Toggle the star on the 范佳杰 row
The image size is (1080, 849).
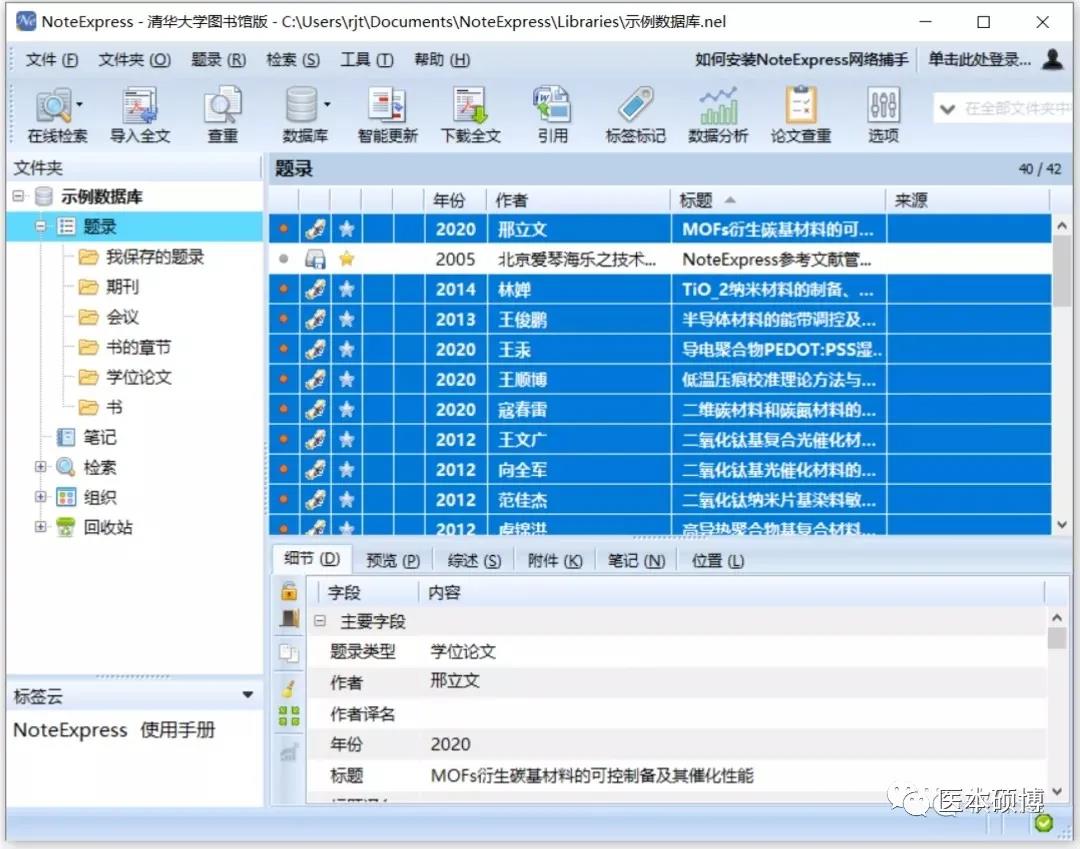coord(346,499)
